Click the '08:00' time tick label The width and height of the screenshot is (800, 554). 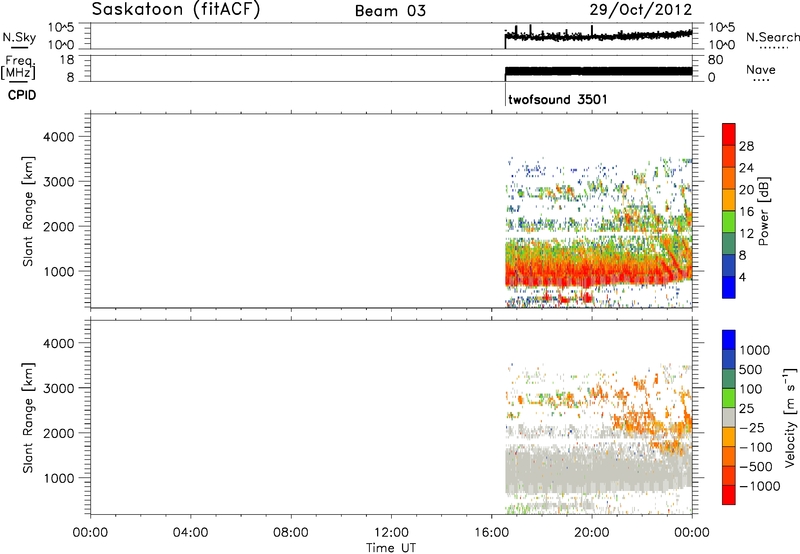coord(290,533)
